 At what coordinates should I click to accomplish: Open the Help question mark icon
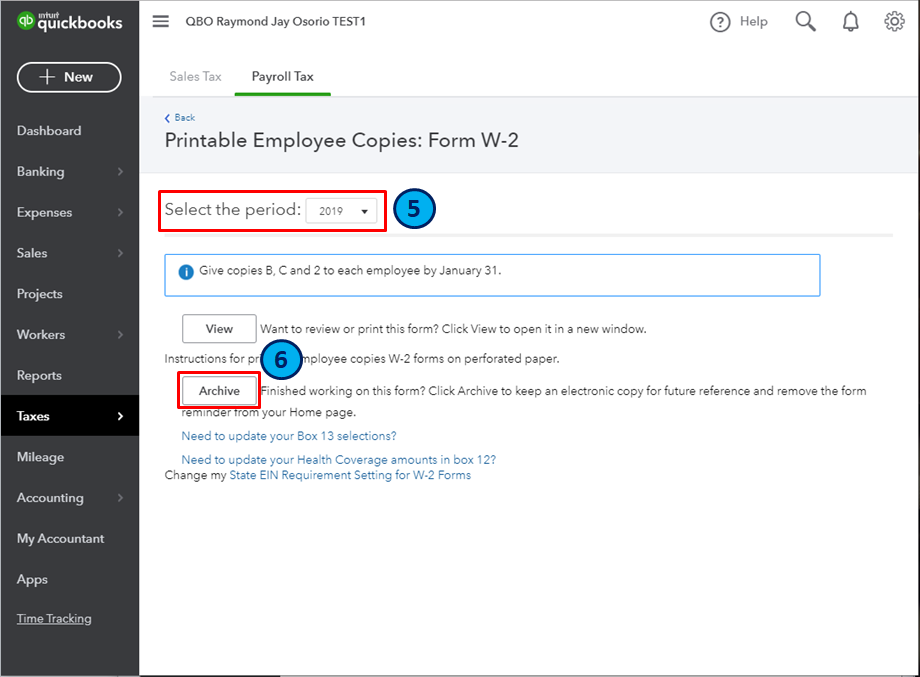pos(720,22)
